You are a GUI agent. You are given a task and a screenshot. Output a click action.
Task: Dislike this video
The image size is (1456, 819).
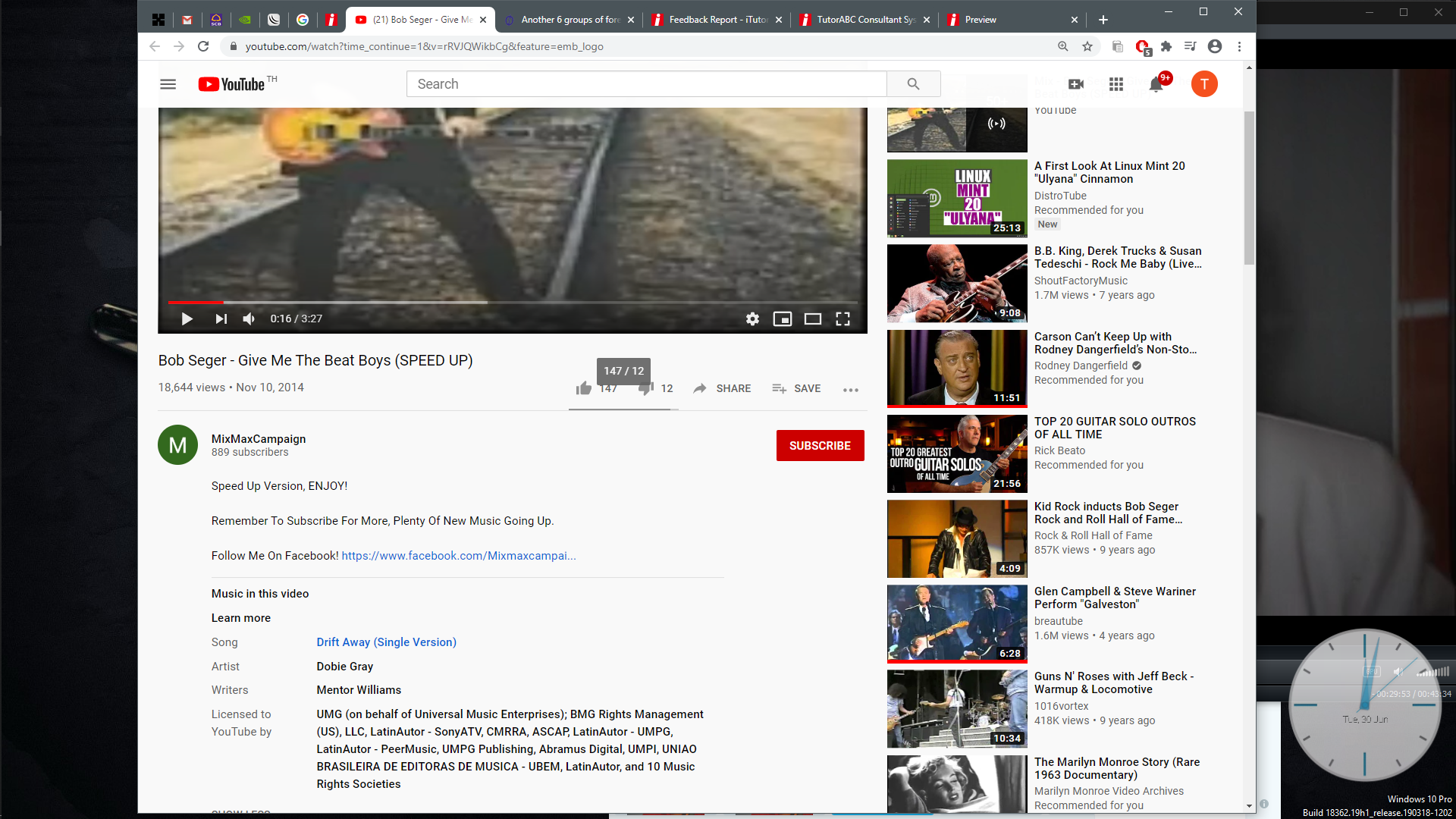coord(645,389)
